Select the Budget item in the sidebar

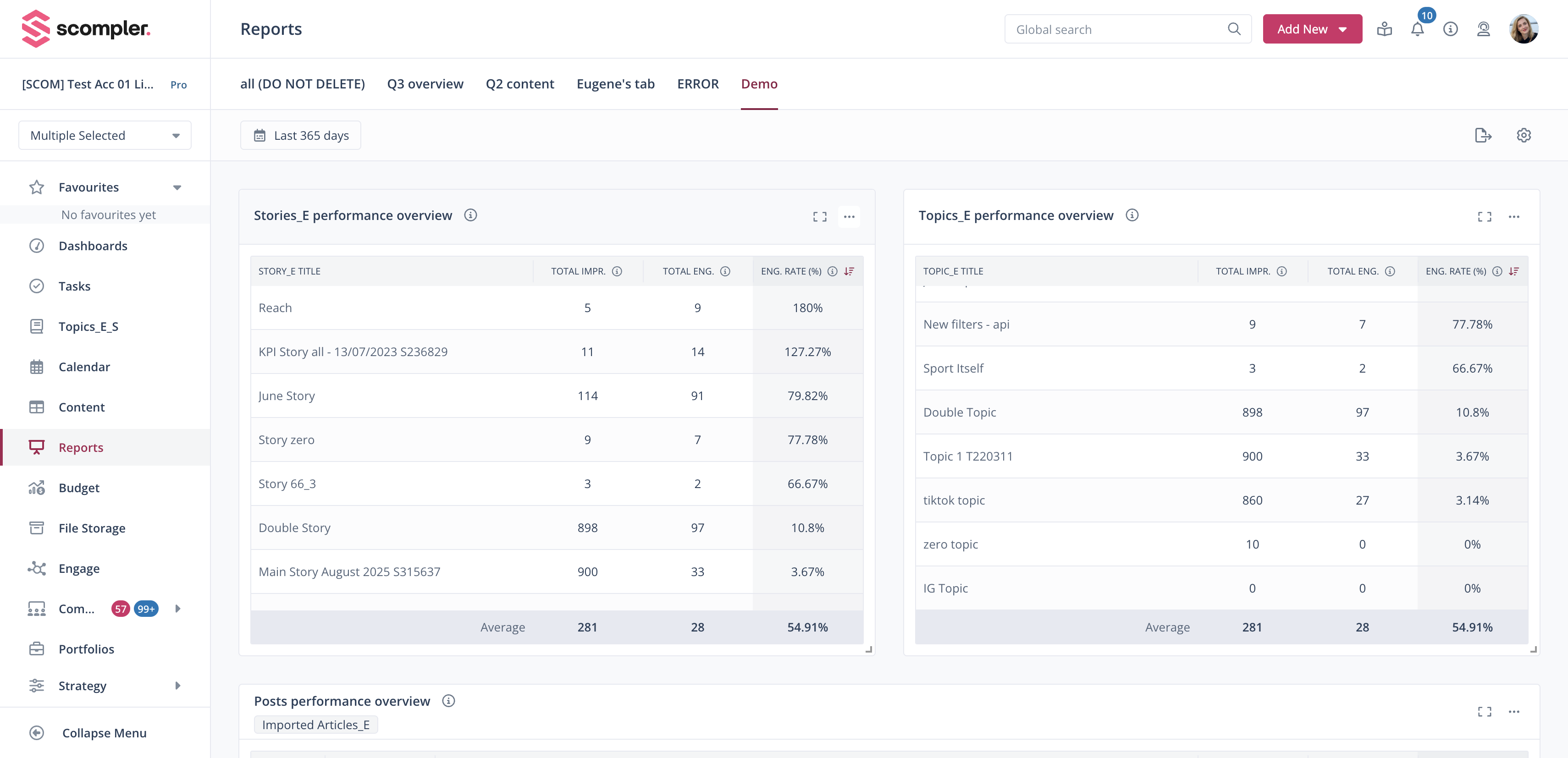(78, 487)
